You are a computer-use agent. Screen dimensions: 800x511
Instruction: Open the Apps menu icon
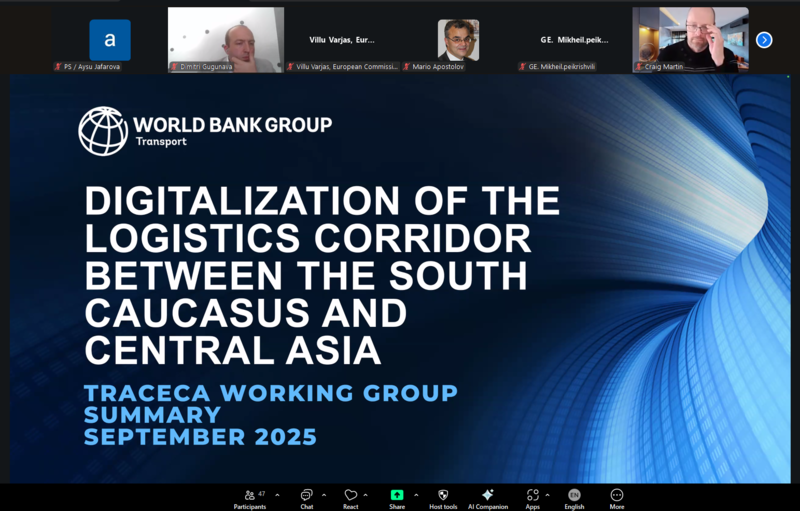532,495
